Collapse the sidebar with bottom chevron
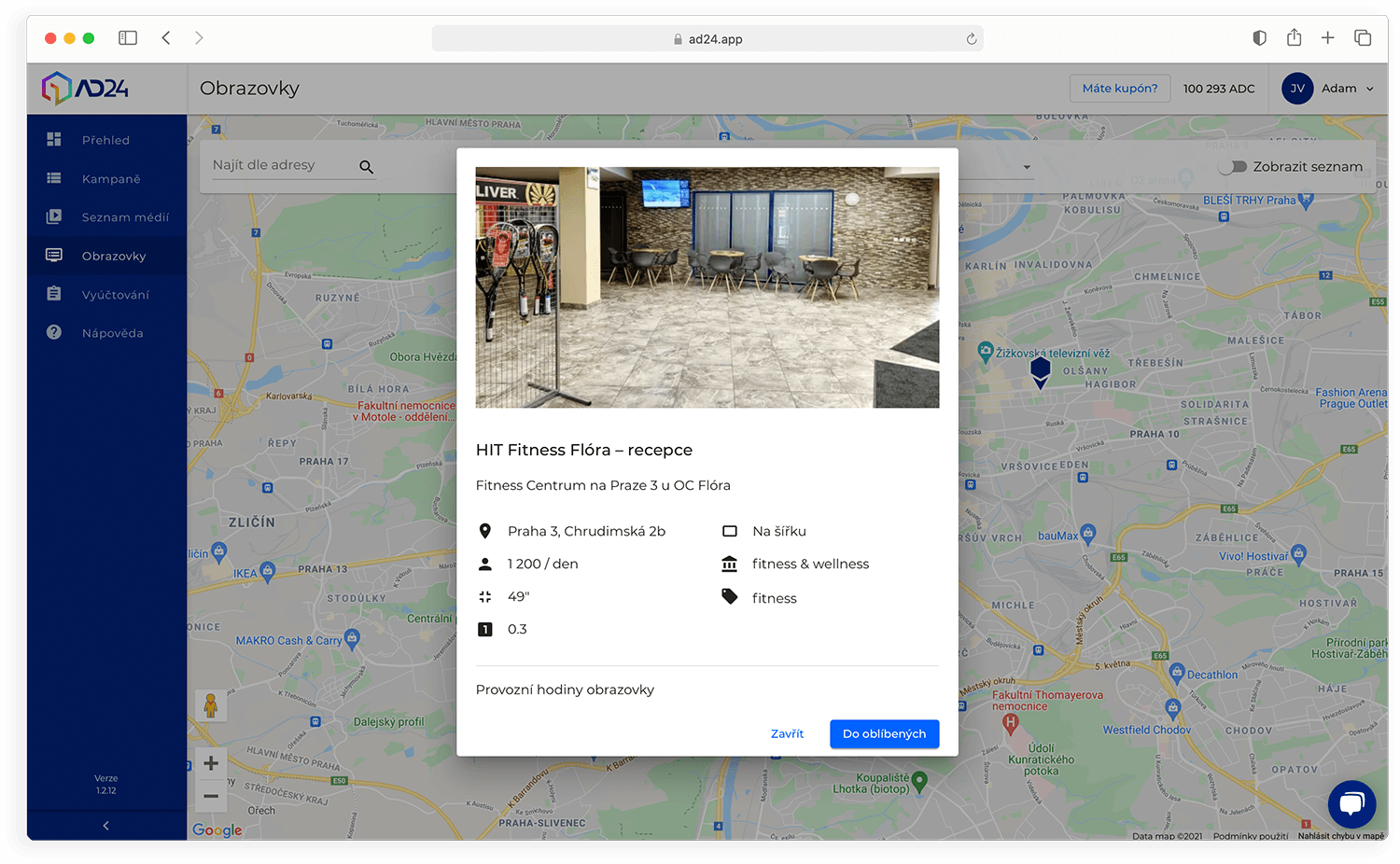The height and width of the screenshot is (864, 1400). (x=106, y=825)
